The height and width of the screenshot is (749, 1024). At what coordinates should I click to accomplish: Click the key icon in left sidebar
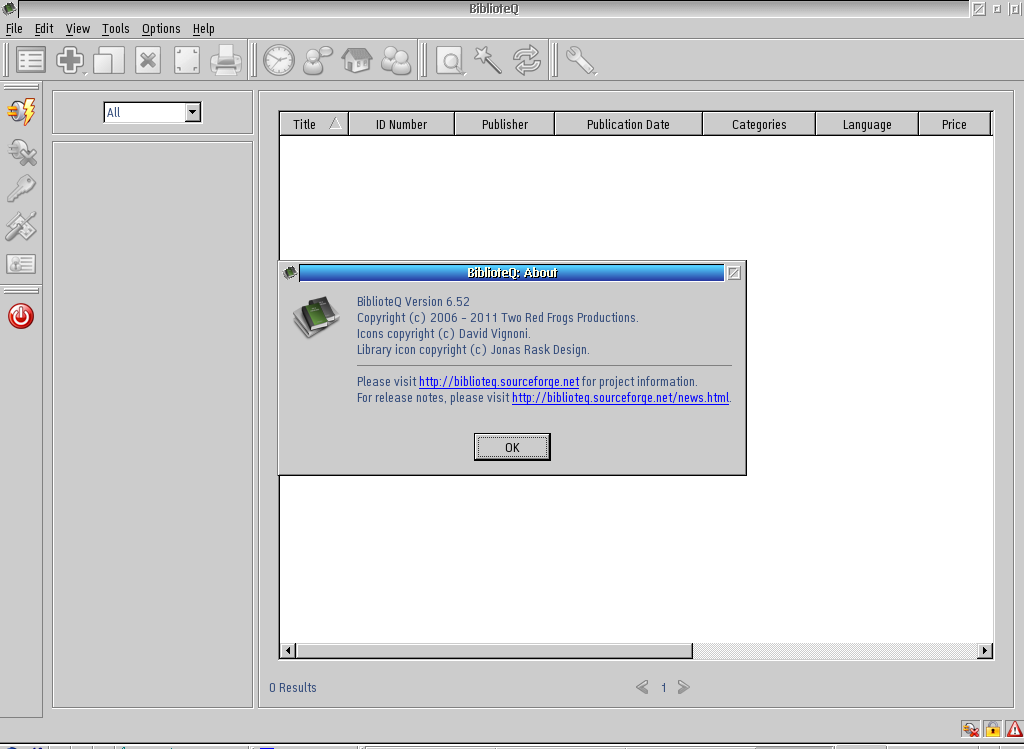(22, 189)
